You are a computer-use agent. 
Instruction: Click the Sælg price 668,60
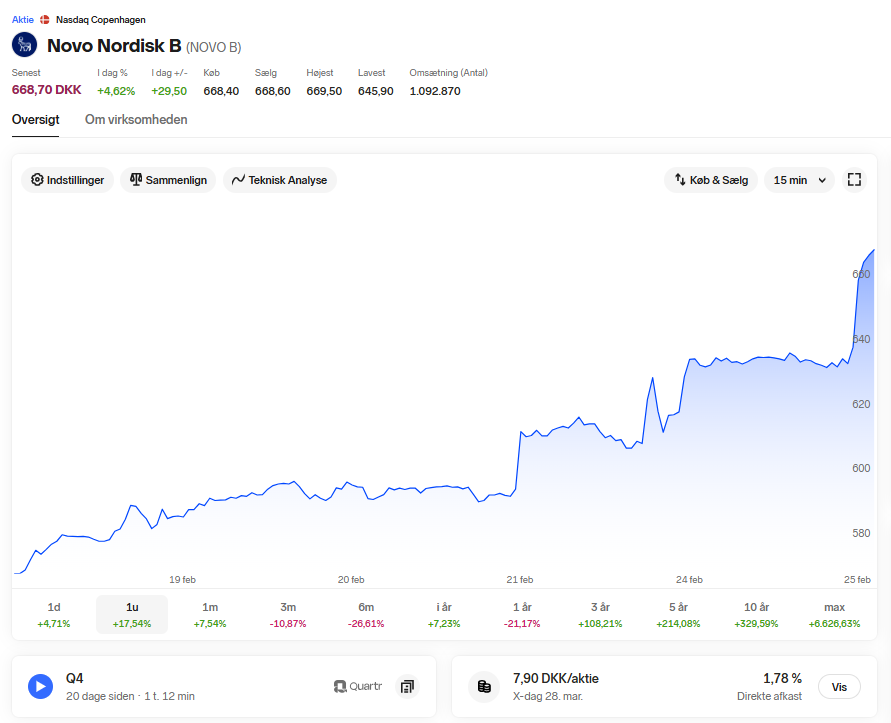(x=273, y=91)
